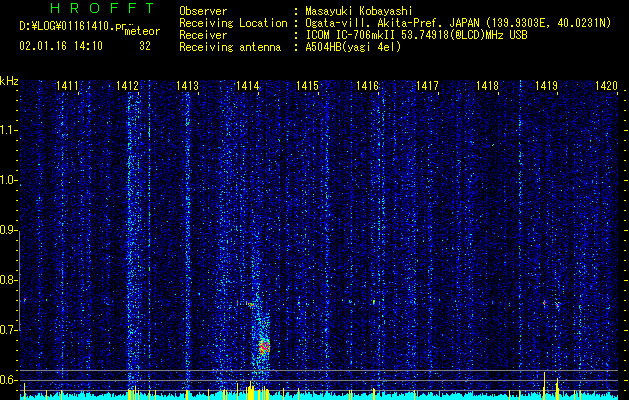Click the bright red meteor echo blob

pyautogui.click(x=264, y=346)
